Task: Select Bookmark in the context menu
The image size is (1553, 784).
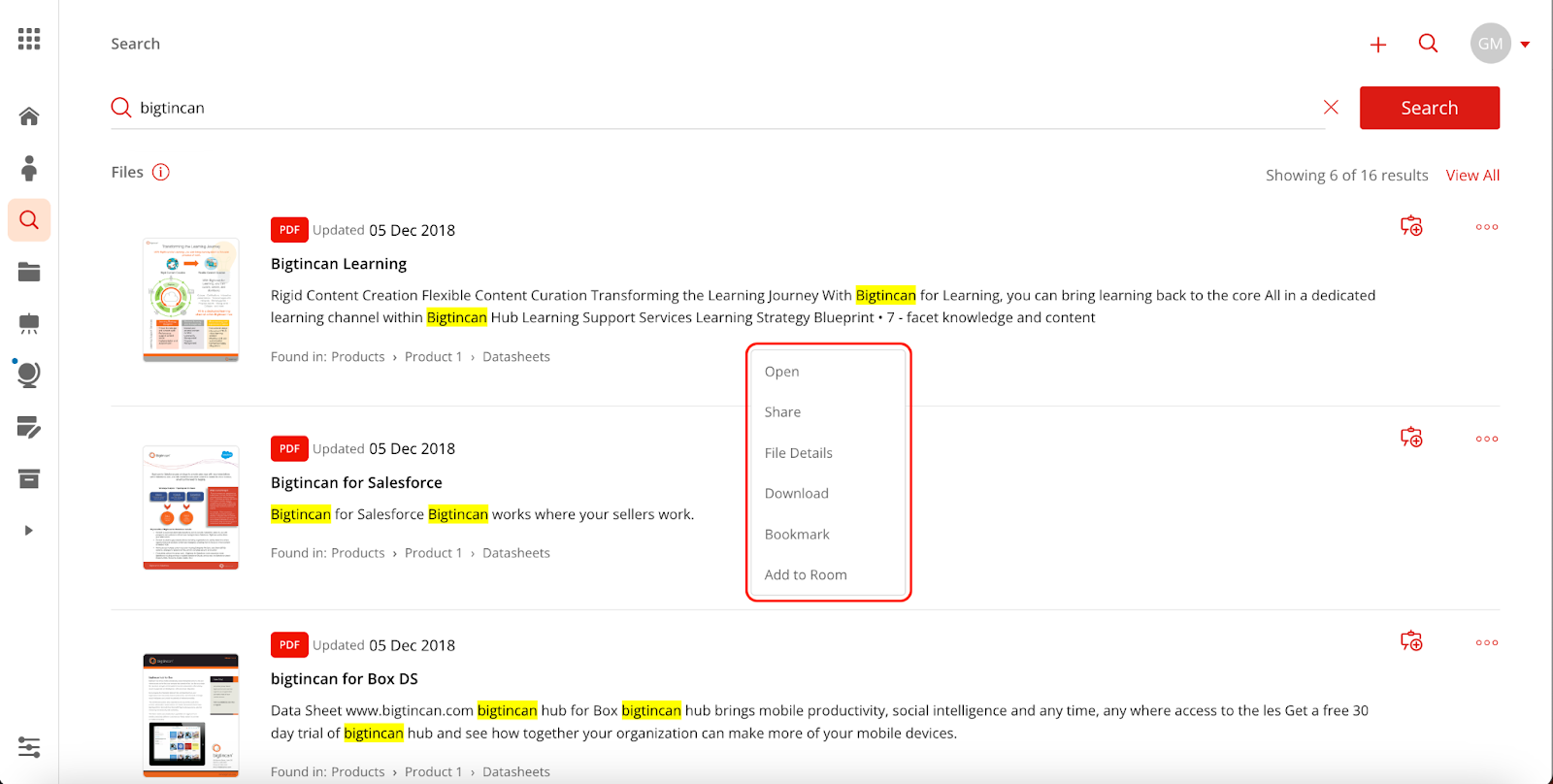Action: point(797,535)
